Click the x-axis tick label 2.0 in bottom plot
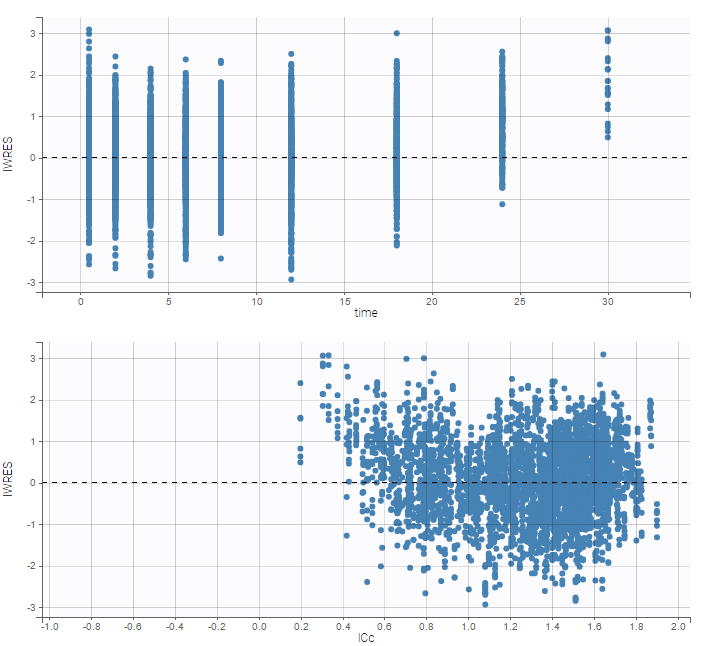711x646 pixels. click(x=679, y=626)
